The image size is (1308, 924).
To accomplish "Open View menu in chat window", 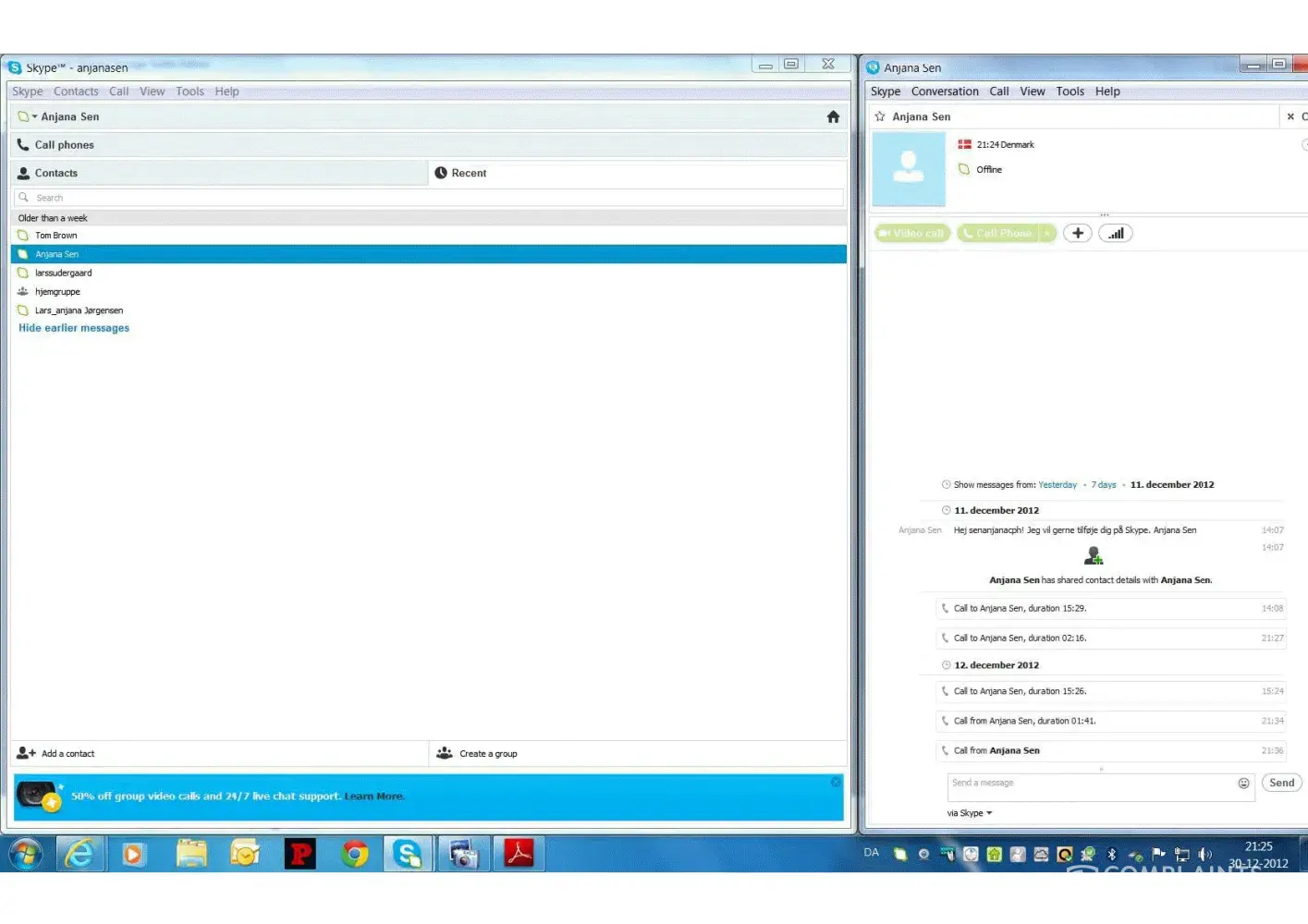I will (x=1033, y=91).
